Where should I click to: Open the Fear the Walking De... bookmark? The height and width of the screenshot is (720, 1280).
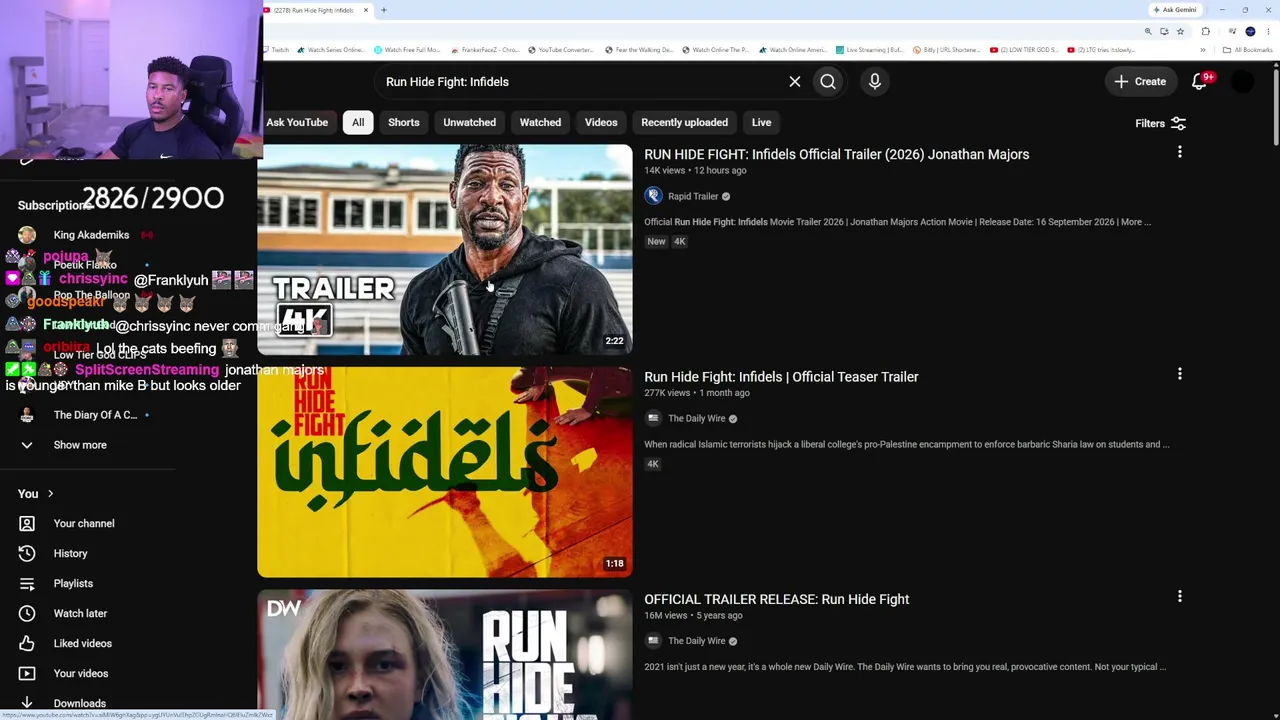(x=640, y=50)
